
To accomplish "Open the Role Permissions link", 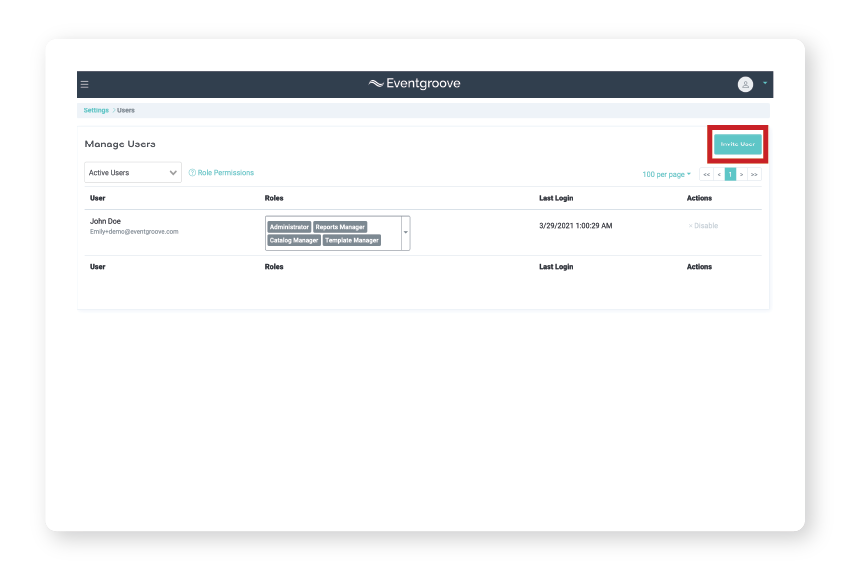I will (226, 173).
